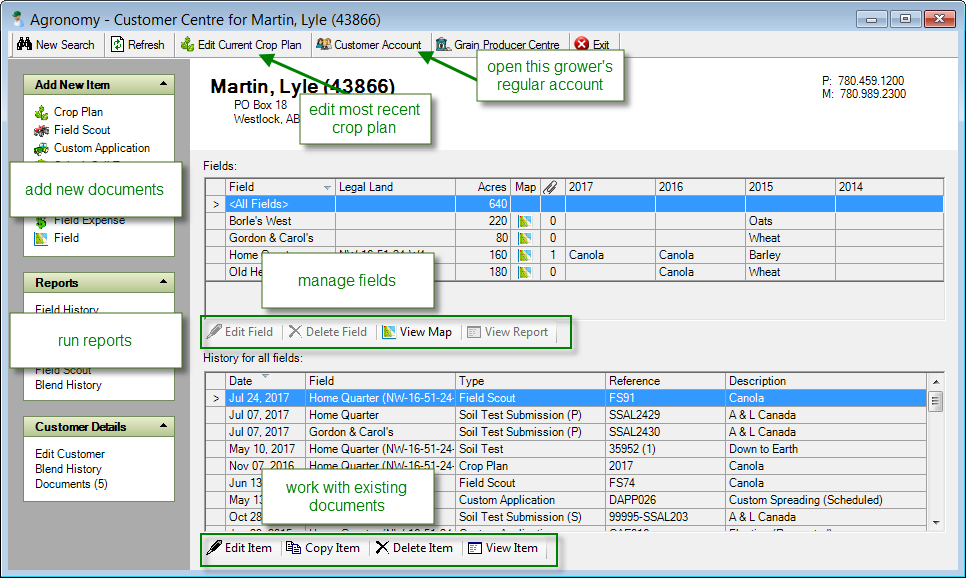Select Nov 07, 2016 Crop Plan row
This screenshot has height=578, width=966.
566,466
